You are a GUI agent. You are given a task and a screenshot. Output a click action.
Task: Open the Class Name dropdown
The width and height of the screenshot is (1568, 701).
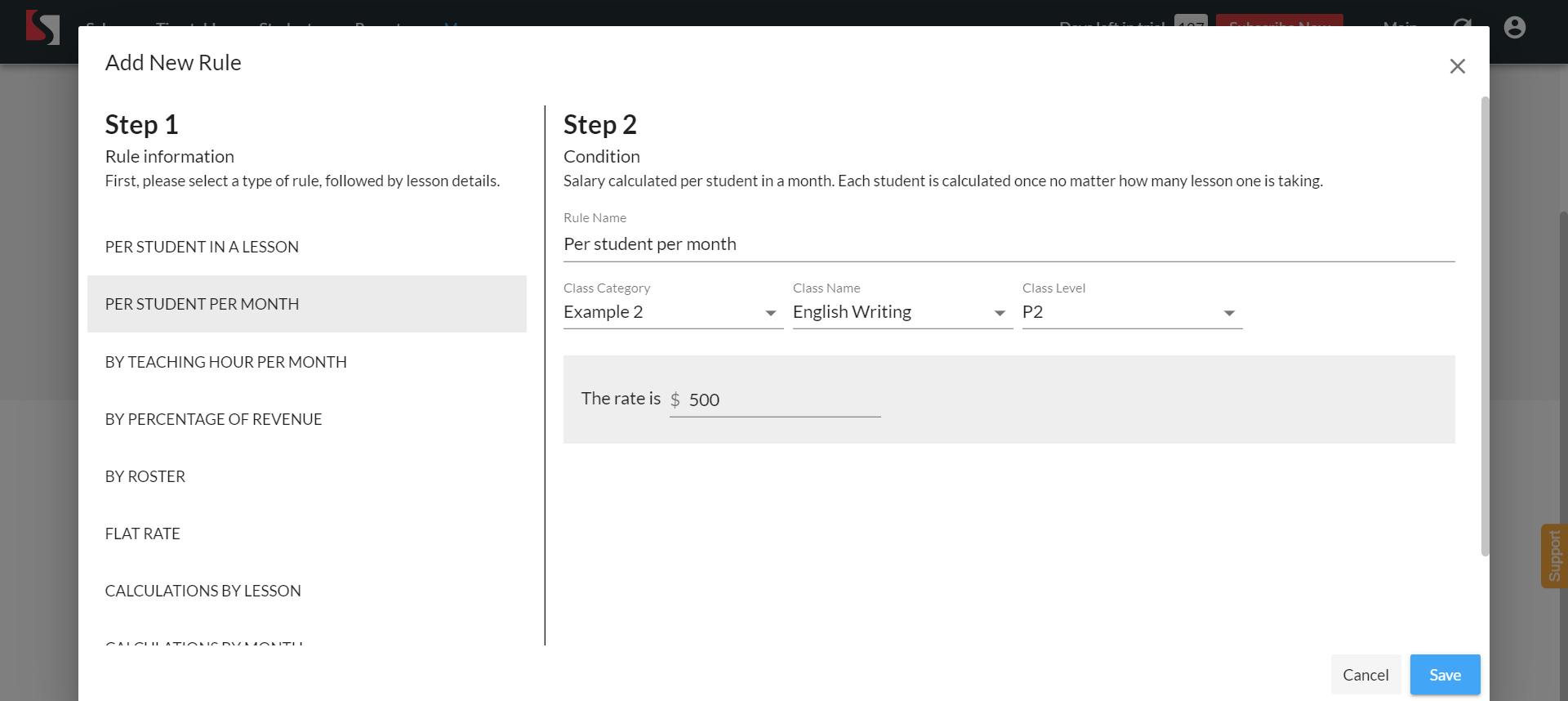point(902,312)
